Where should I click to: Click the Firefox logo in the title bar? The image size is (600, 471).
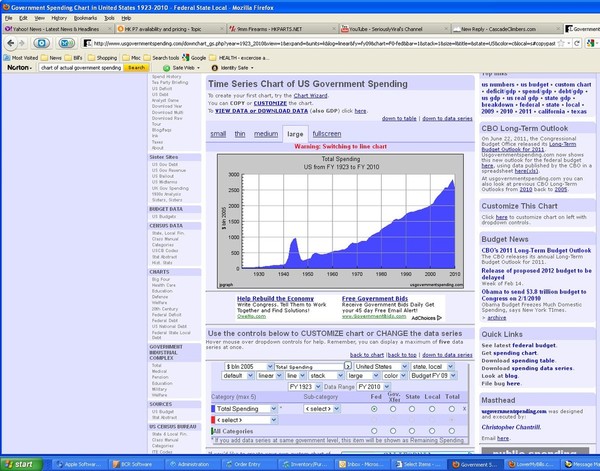pos(5,7)
